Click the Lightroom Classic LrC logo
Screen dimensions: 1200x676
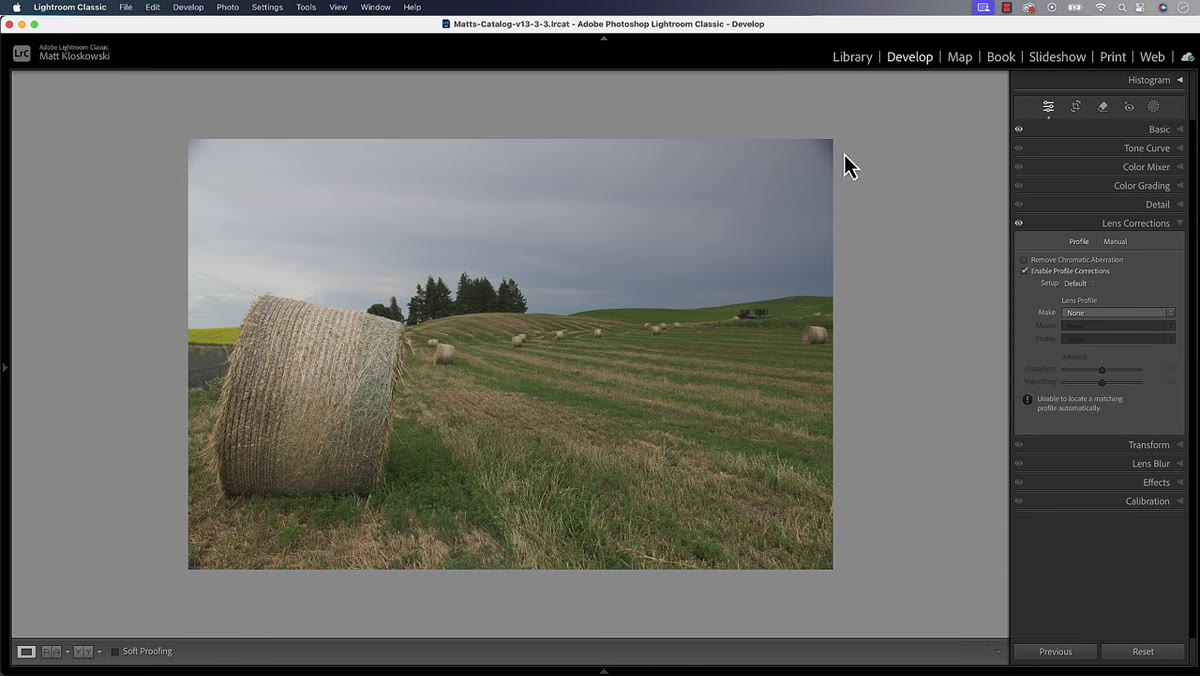point(22,53)
